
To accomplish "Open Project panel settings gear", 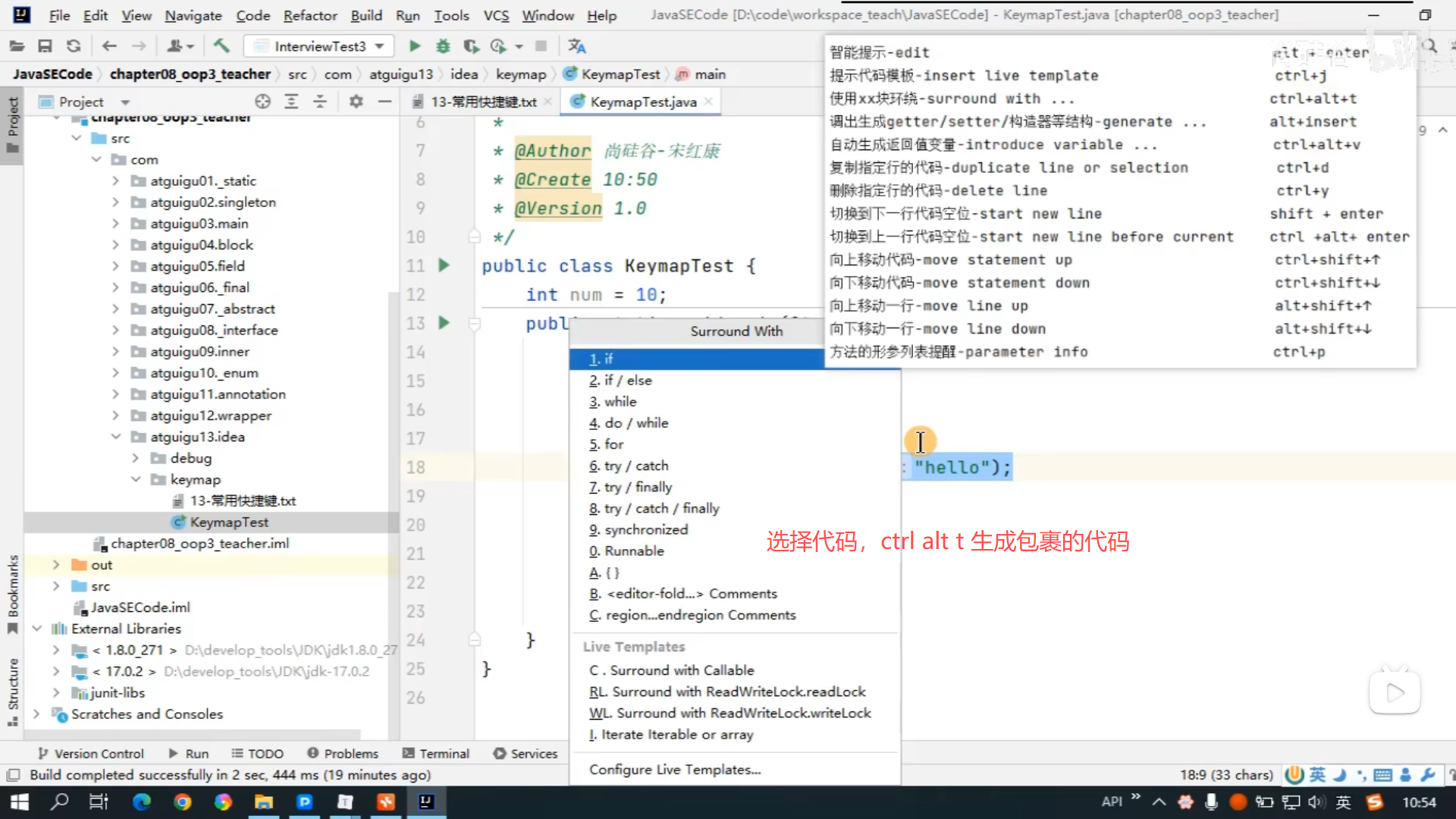I will (x=356, y=102).
